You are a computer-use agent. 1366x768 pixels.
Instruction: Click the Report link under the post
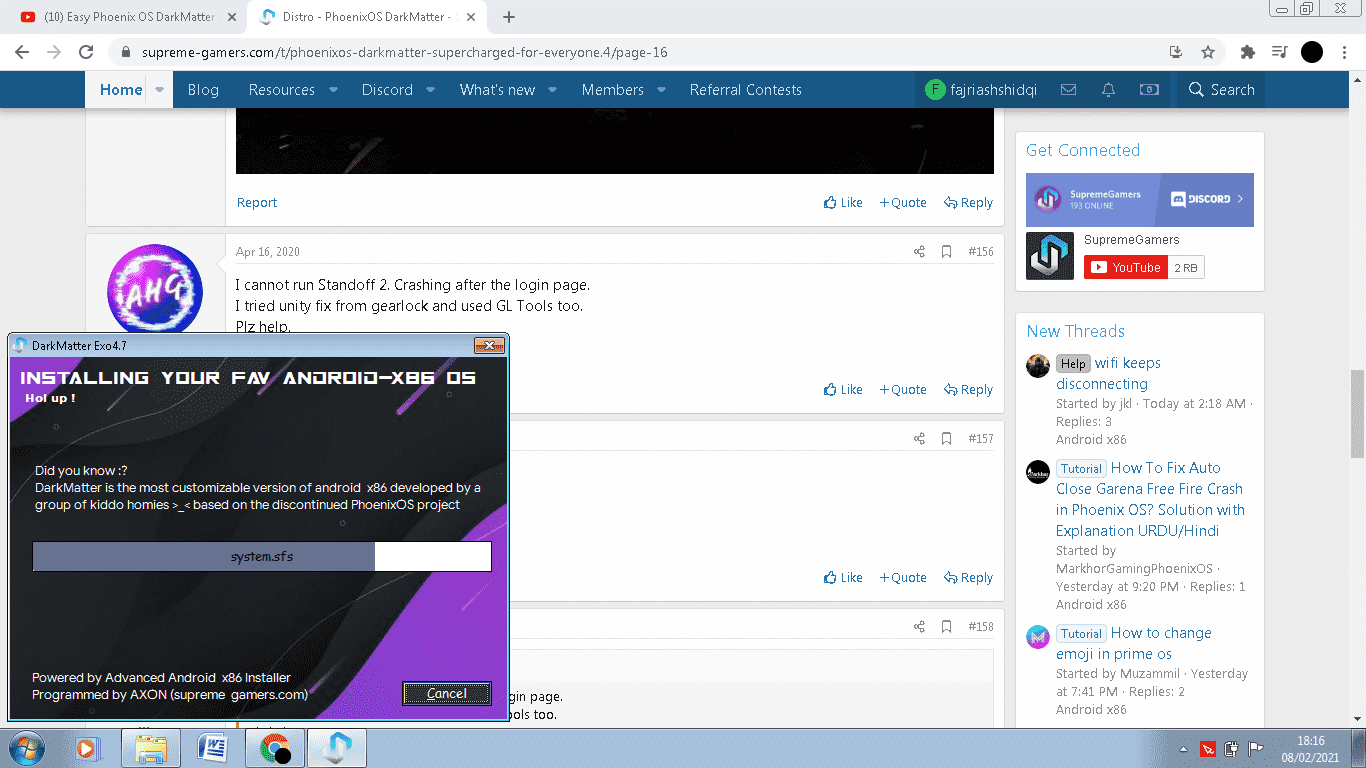point(257,202)
